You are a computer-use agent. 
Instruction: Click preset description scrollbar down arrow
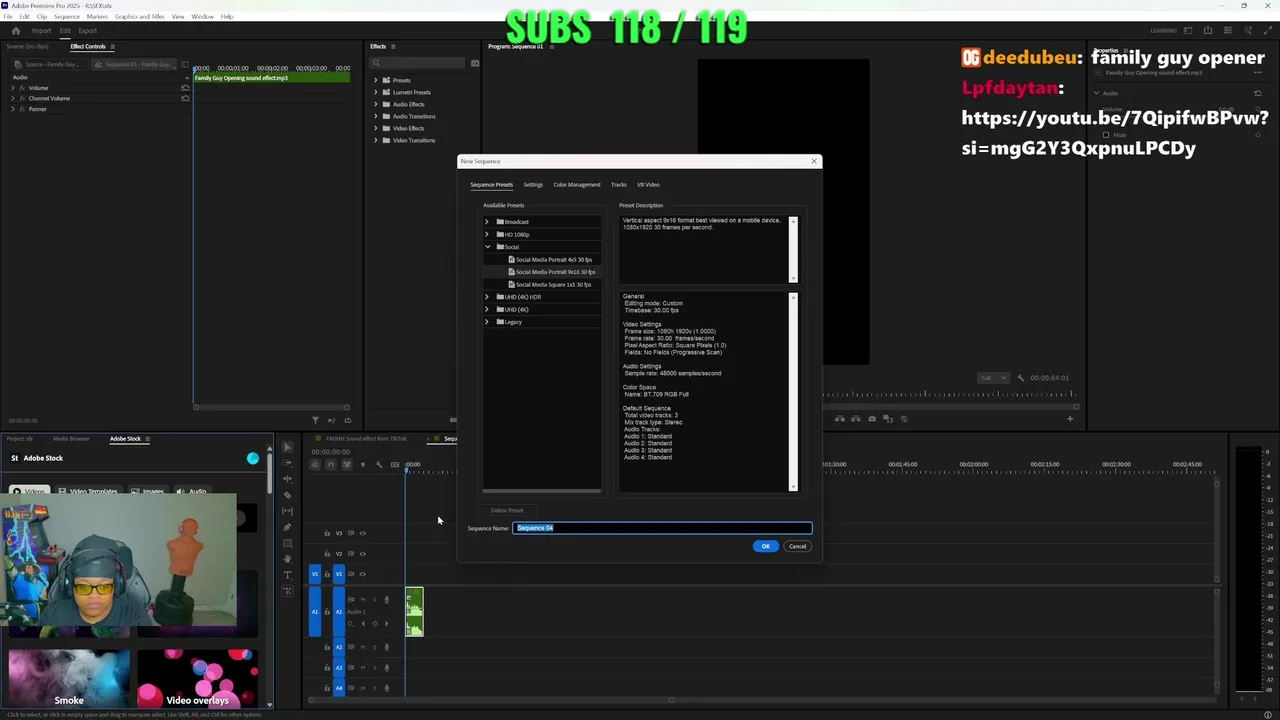[793, 279]
